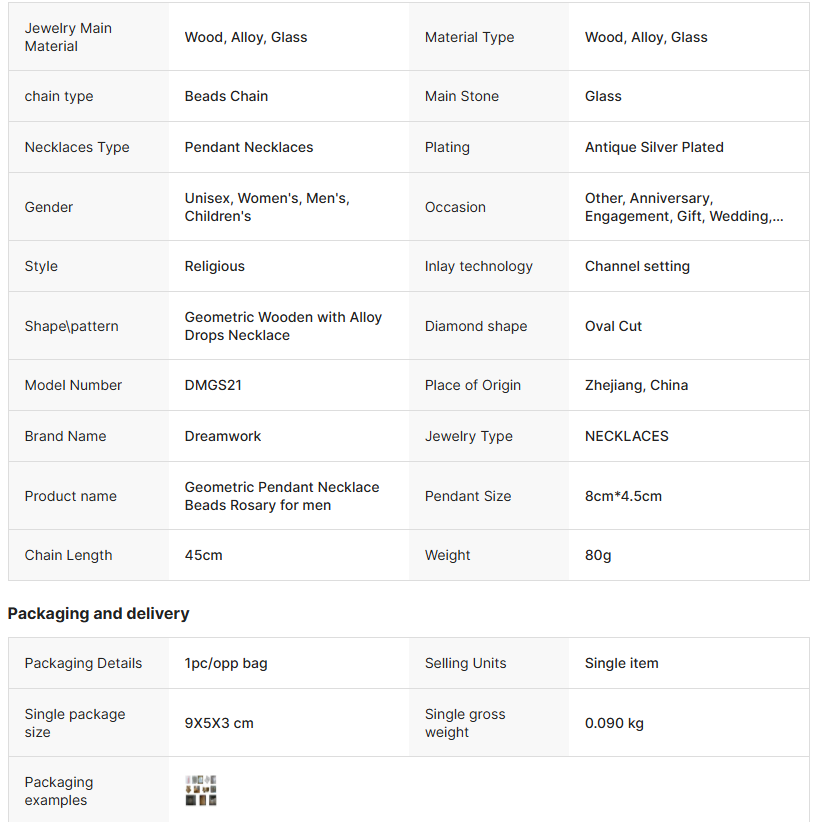This screenshot has height=822, width=818.
Task: Click the Chain Length value 45cm
Action: click(x=204, y=555)
